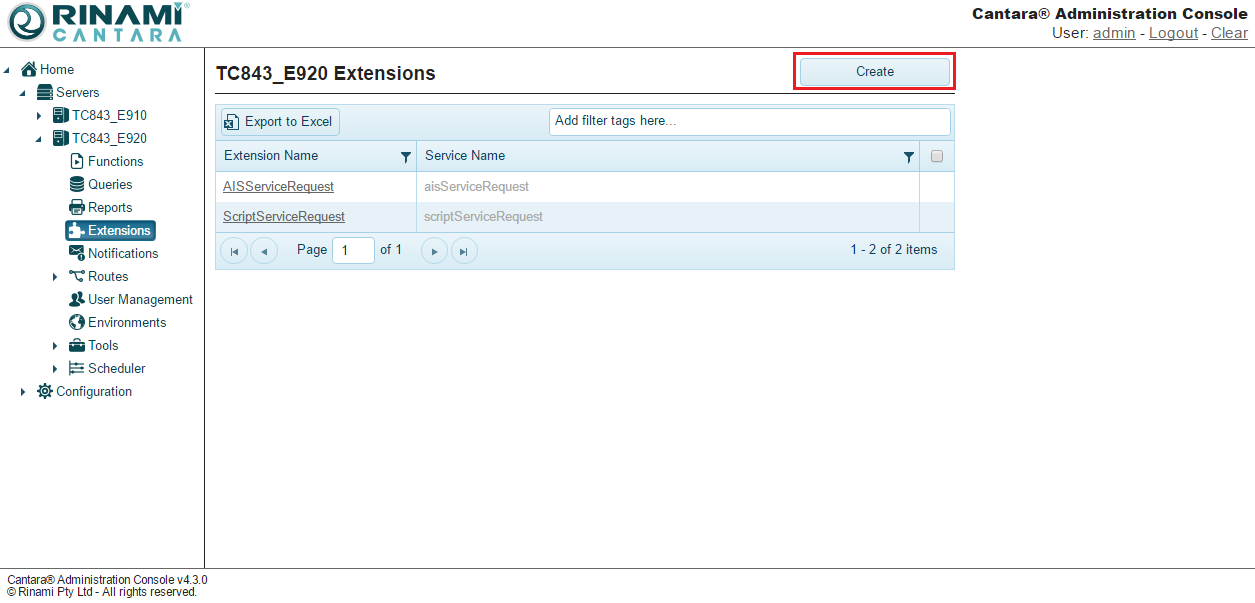The height and width of the screenshot is (603, 1255).
Task: Expand the TC843_E910 server node
Action: pos(39,116)
